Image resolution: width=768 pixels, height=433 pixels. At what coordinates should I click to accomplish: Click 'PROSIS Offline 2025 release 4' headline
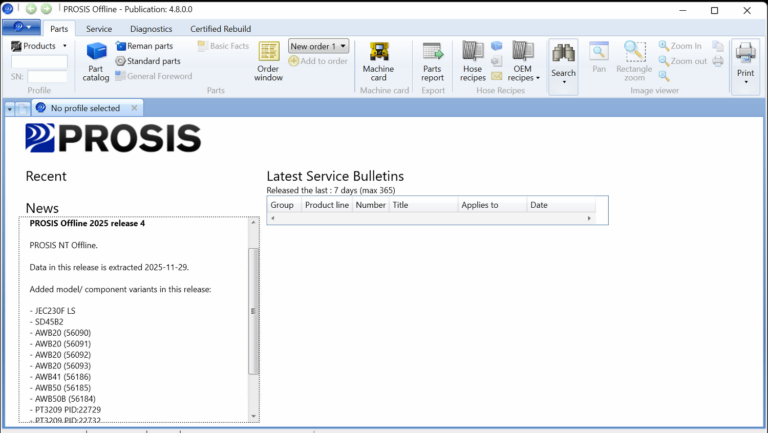(x=87, y=223)
